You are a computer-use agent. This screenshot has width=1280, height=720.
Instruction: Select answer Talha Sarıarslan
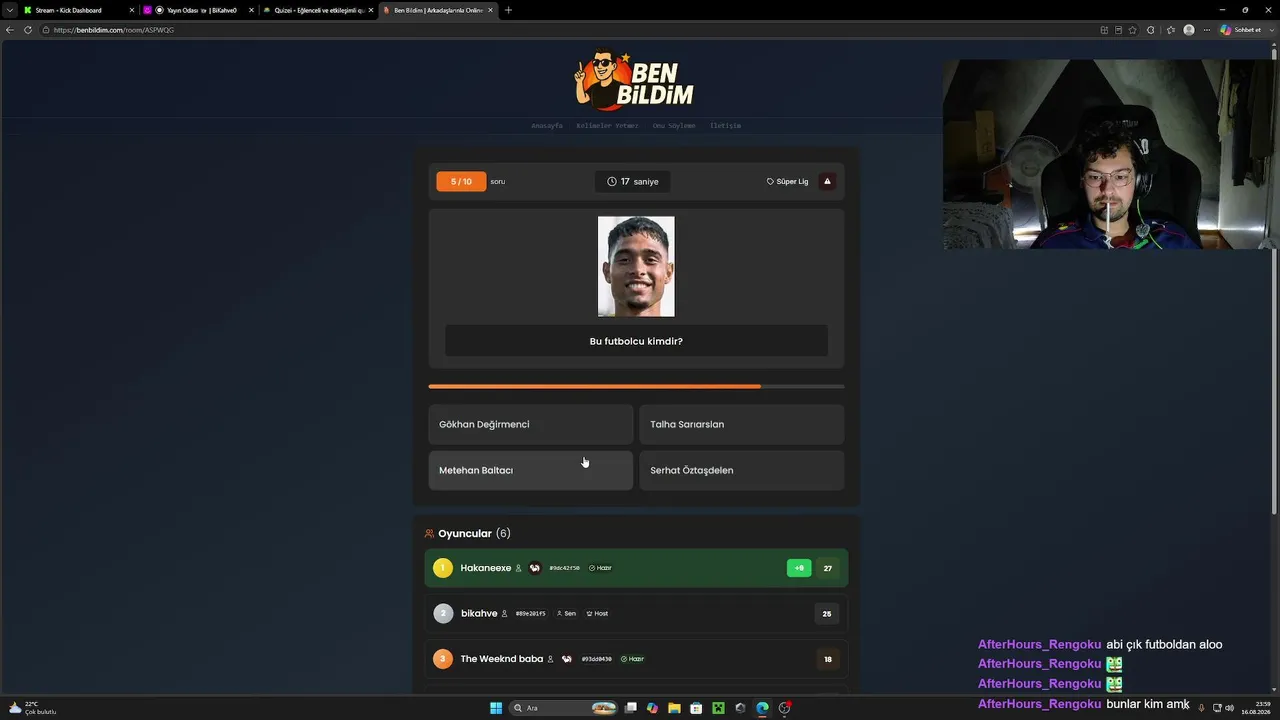[741, 424]
